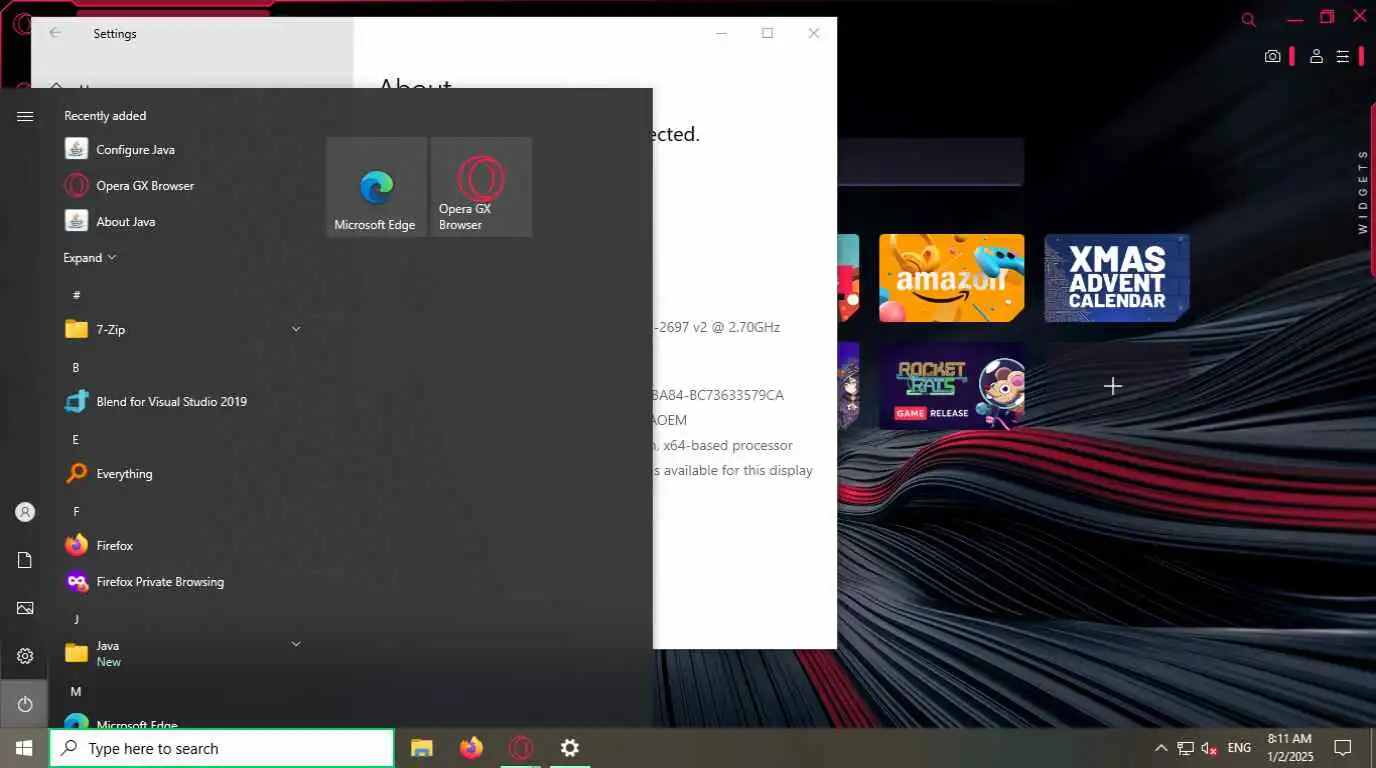The height and width of the screenshot is (768, 1376).
Task: Open Opera GX easy setup menu
Action: point(1343,56)
